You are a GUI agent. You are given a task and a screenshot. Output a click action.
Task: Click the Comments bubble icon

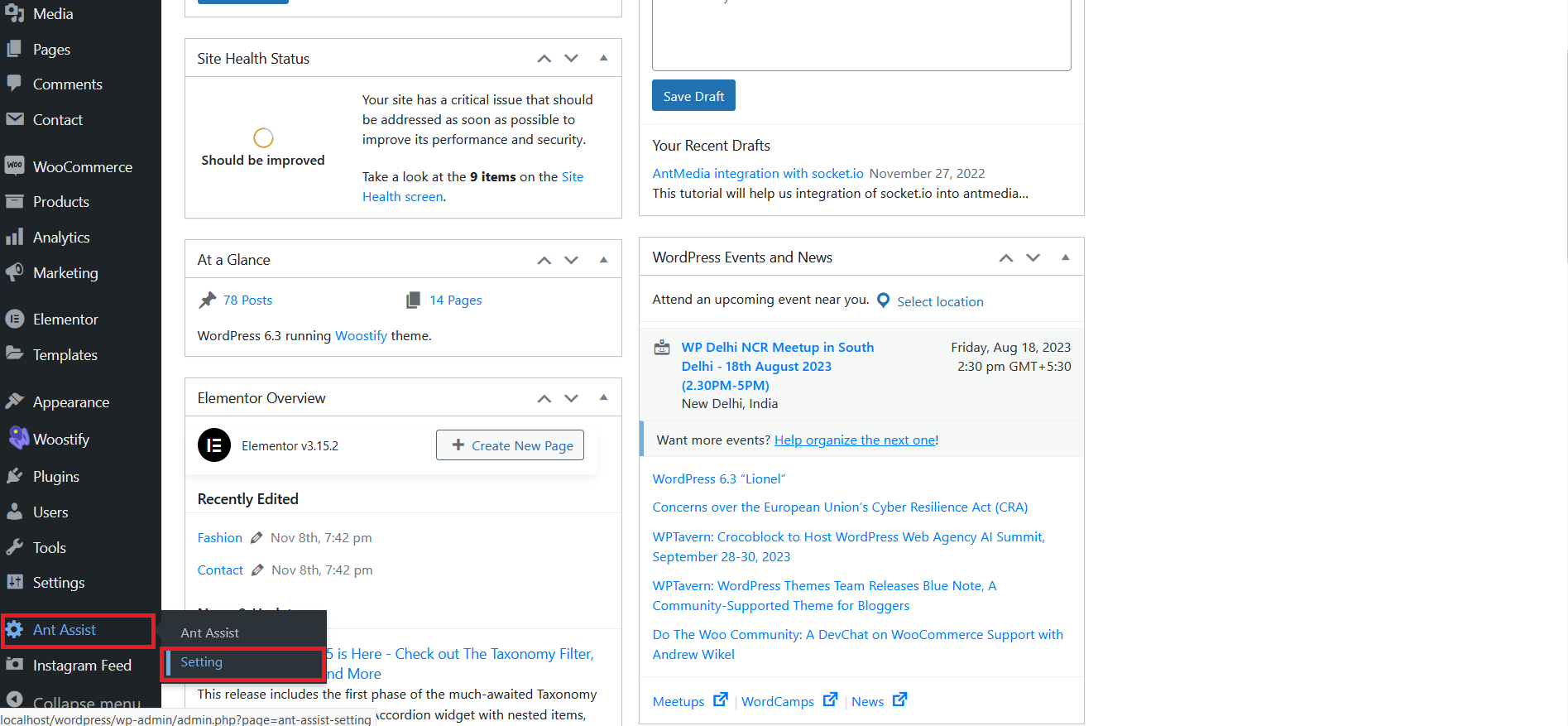point(14,84)
